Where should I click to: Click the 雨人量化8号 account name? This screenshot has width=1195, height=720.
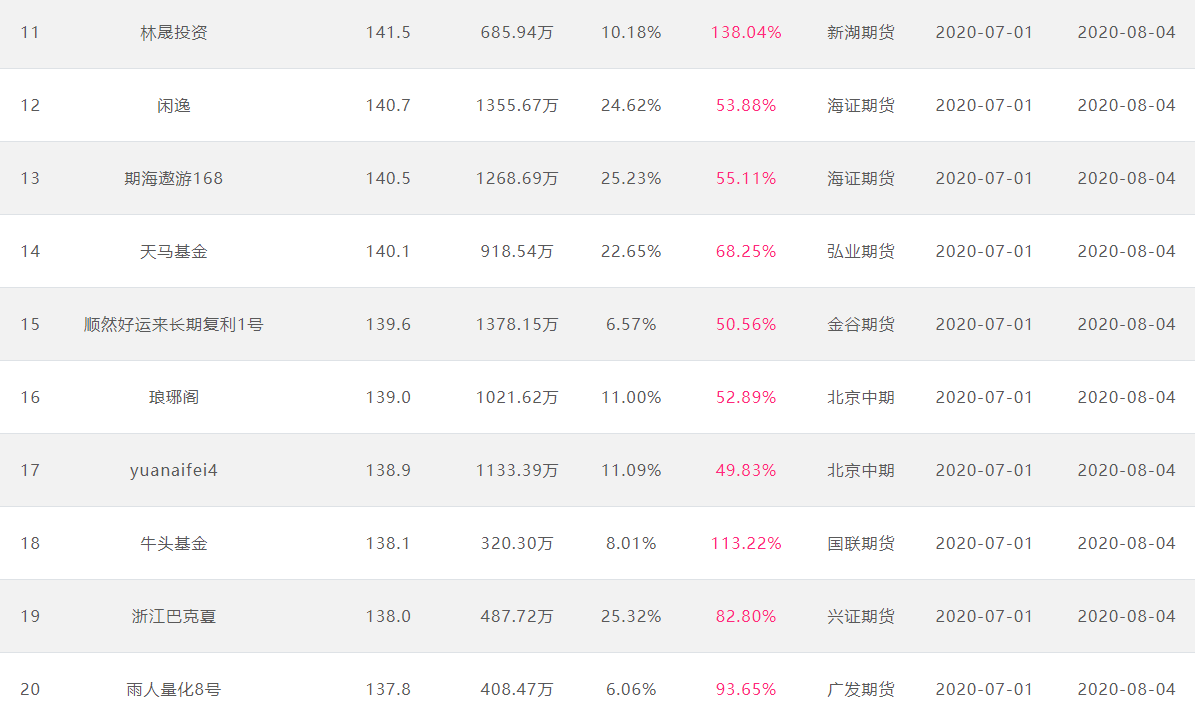174,689
